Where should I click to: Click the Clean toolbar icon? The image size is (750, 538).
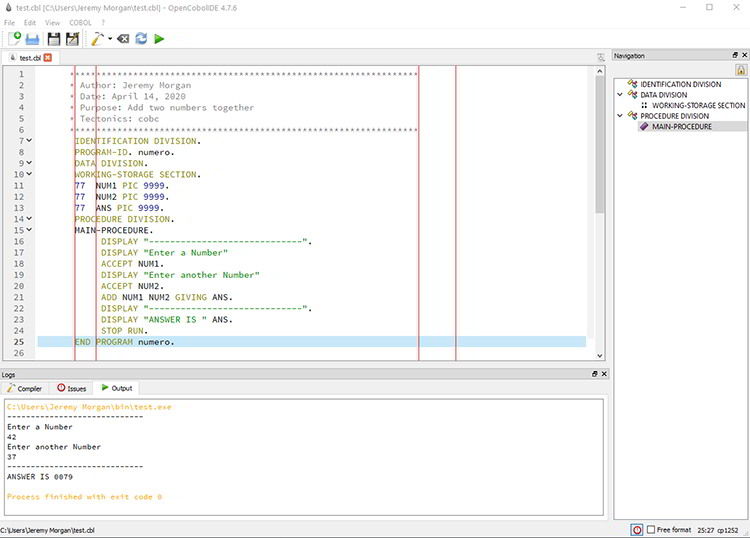[122, 39]
